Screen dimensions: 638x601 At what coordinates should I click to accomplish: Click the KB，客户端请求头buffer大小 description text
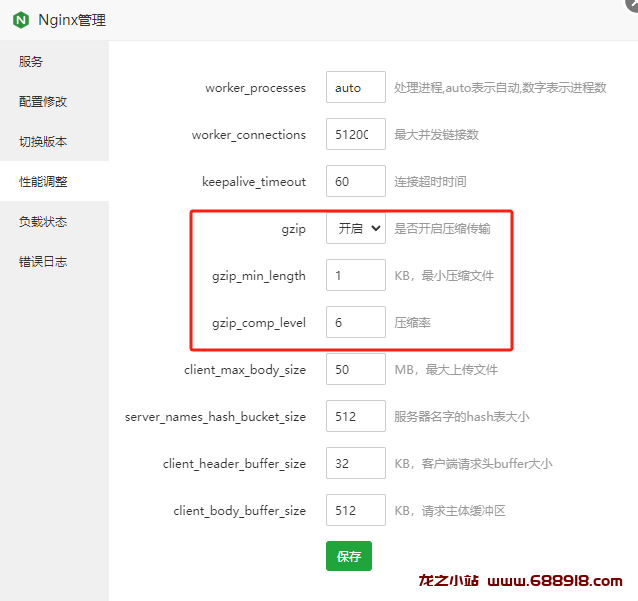[x=473, y=463]
